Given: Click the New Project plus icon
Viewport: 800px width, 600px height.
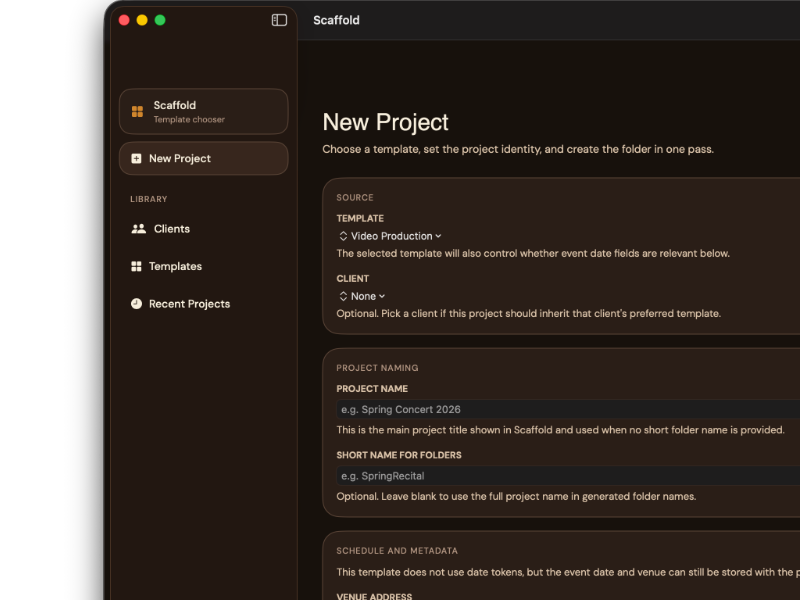Looking at the screenshot, I should (x=136, y=159).
